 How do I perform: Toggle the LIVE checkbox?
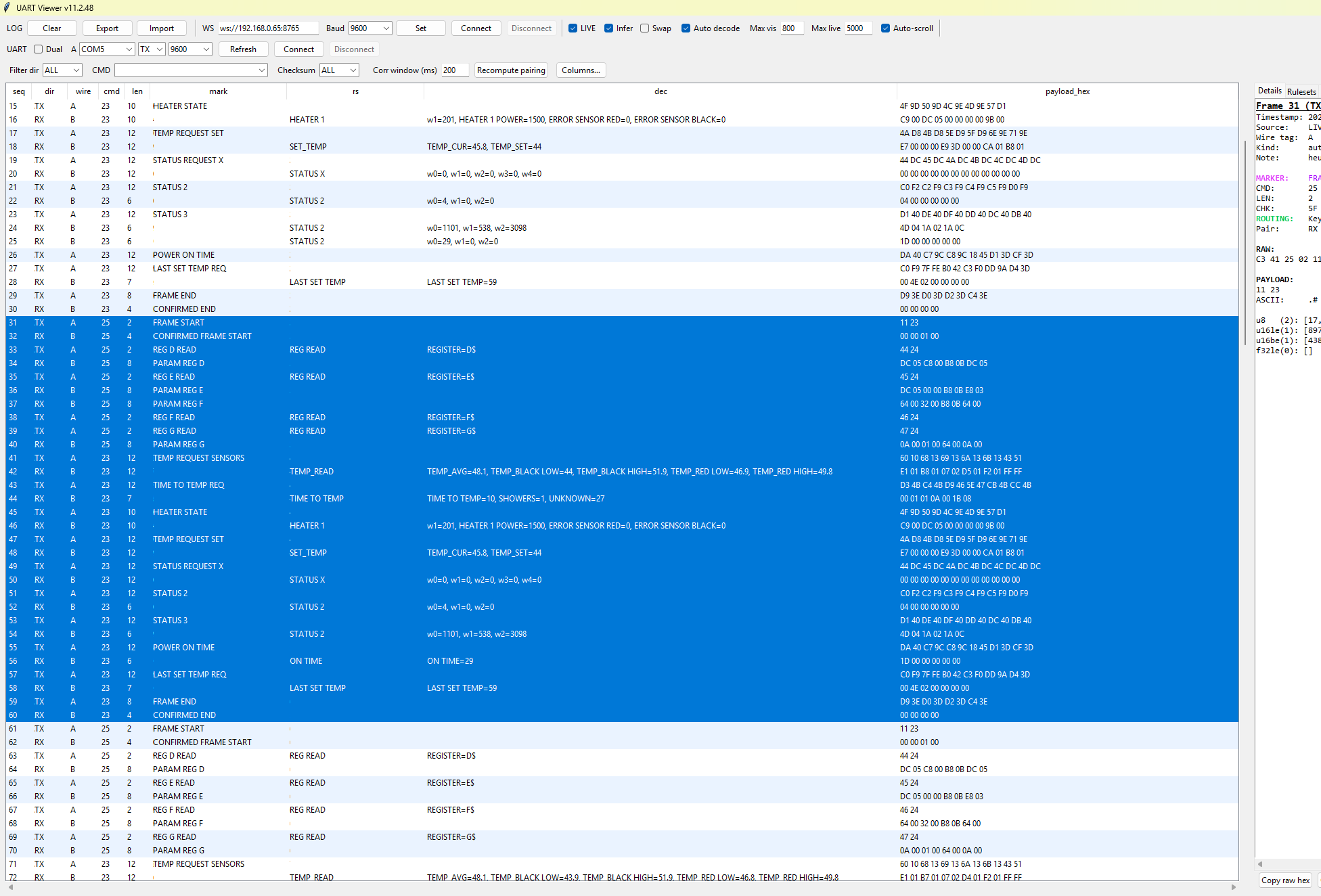573,28
